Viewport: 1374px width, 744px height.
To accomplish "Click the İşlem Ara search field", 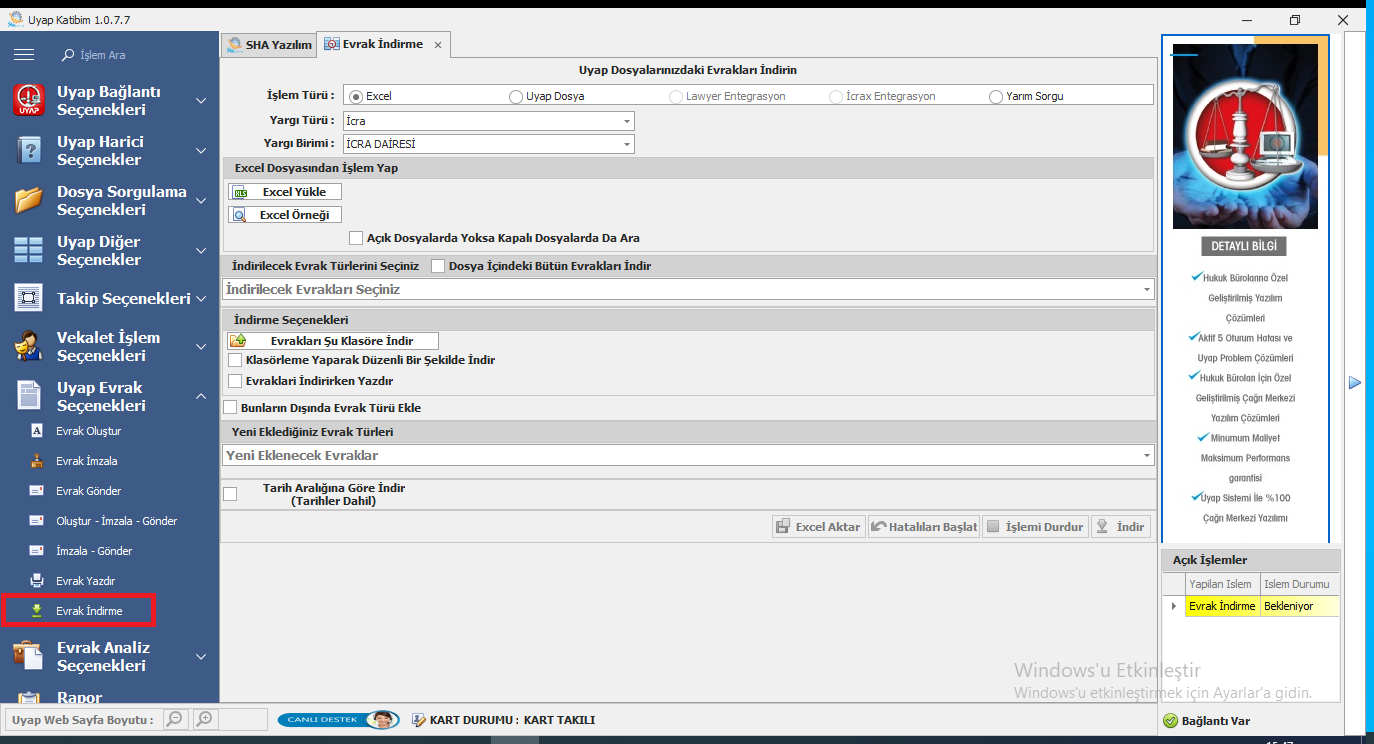I will pos(130,55).
